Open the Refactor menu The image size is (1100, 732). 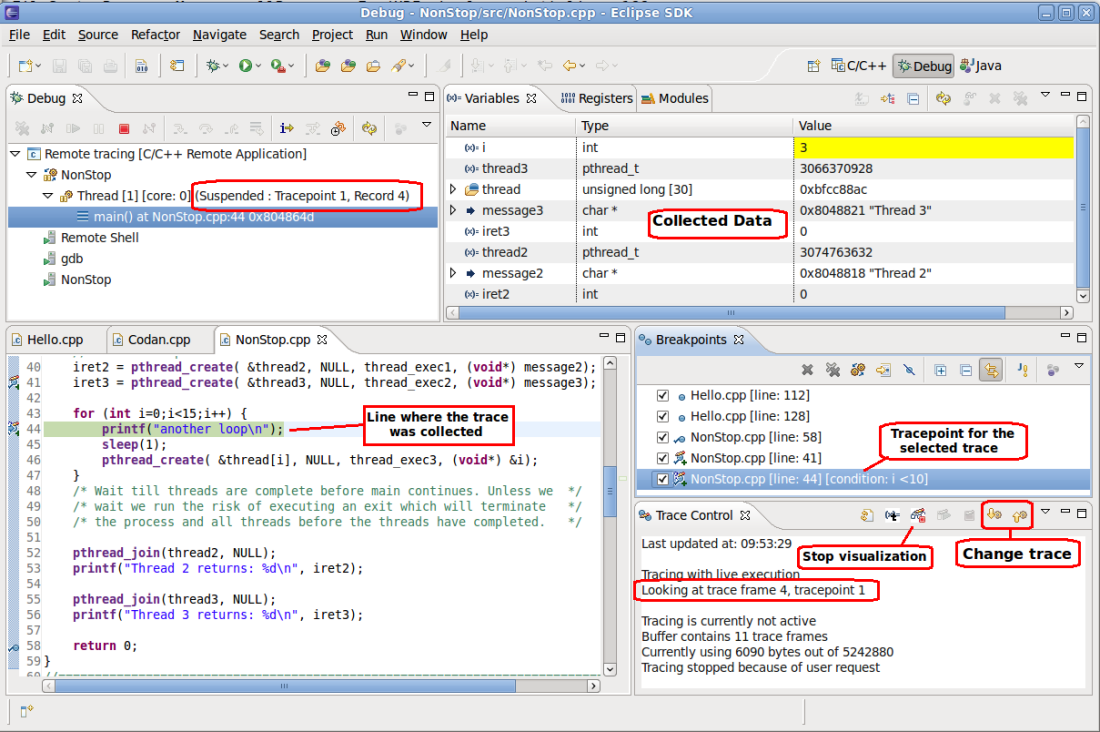(x=155, y=34)
